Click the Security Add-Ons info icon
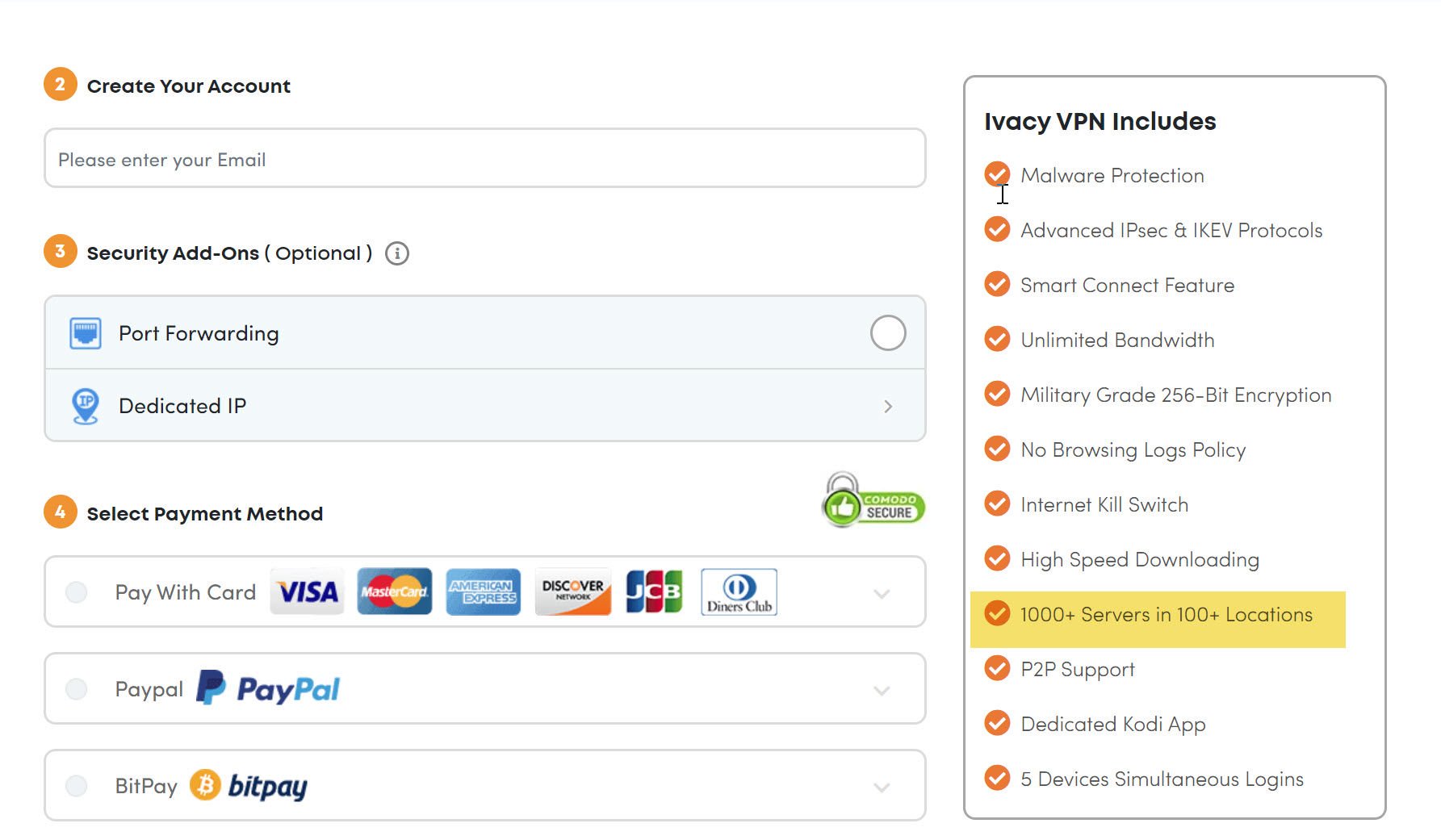The width and height of the screenshot is (1441, 840). [x=396, y=253]
